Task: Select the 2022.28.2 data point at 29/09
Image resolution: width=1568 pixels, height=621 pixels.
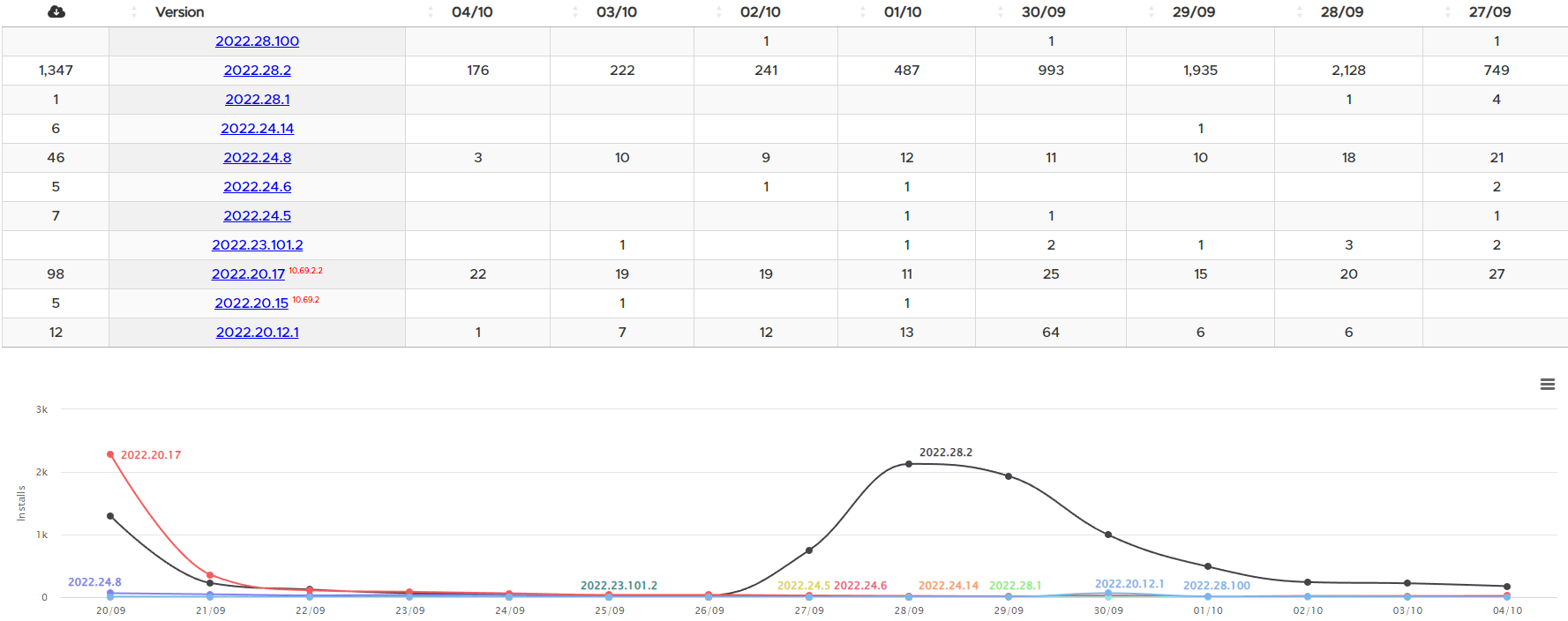Action: point(1009,476)
